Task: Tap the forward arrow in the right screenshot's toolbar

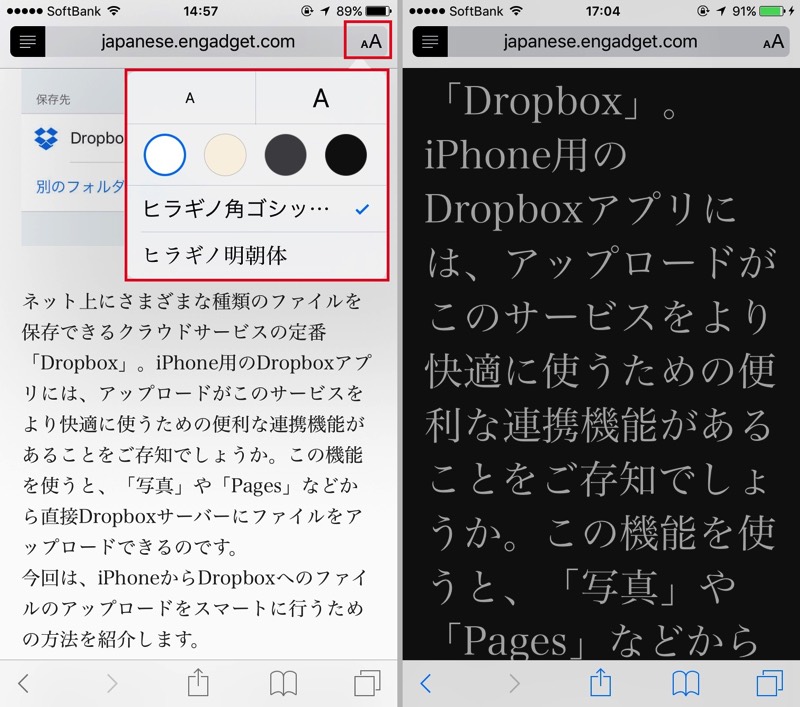Action: 514,683
